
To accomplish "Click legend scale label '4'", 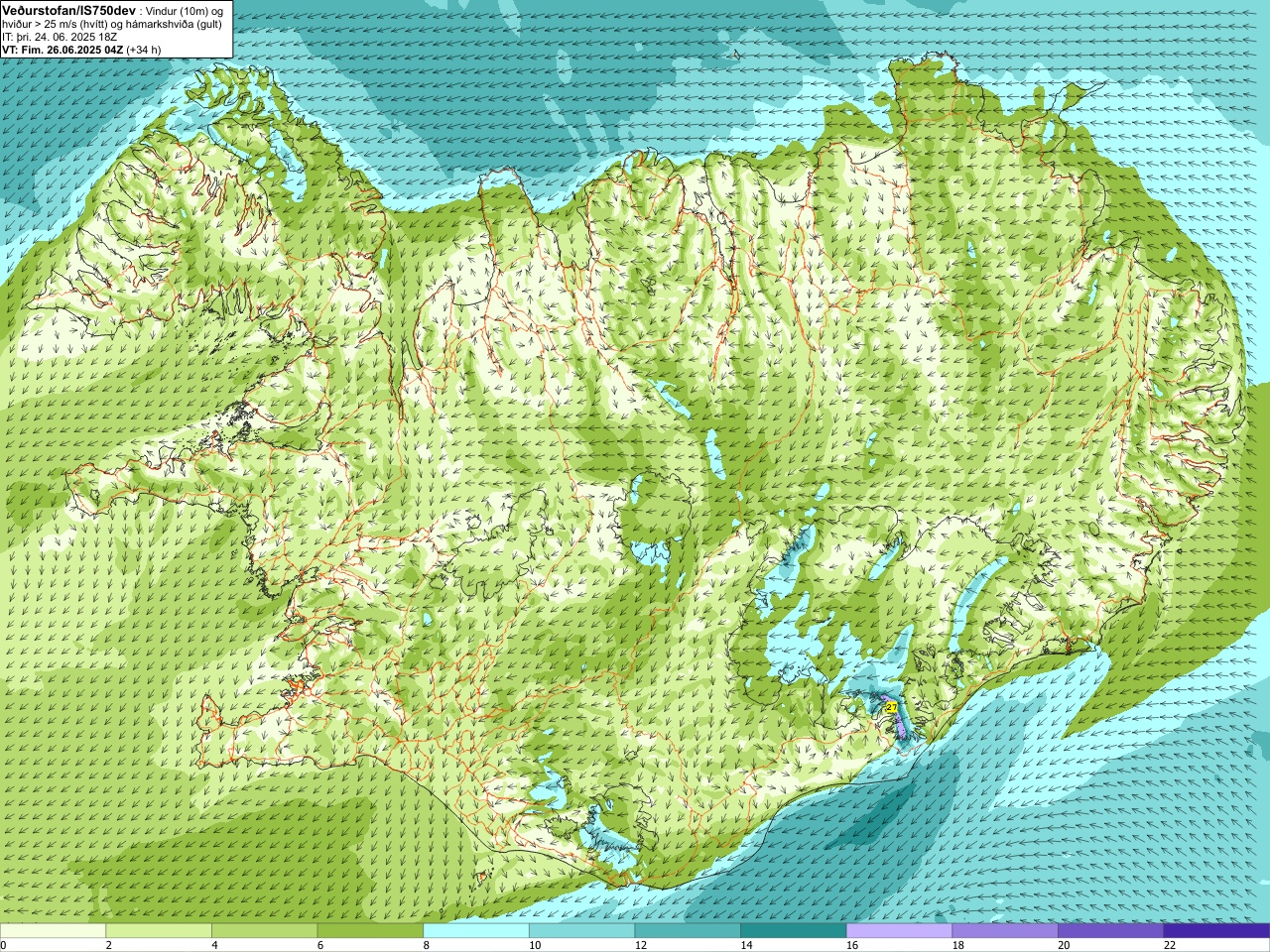I will [214, 945].
